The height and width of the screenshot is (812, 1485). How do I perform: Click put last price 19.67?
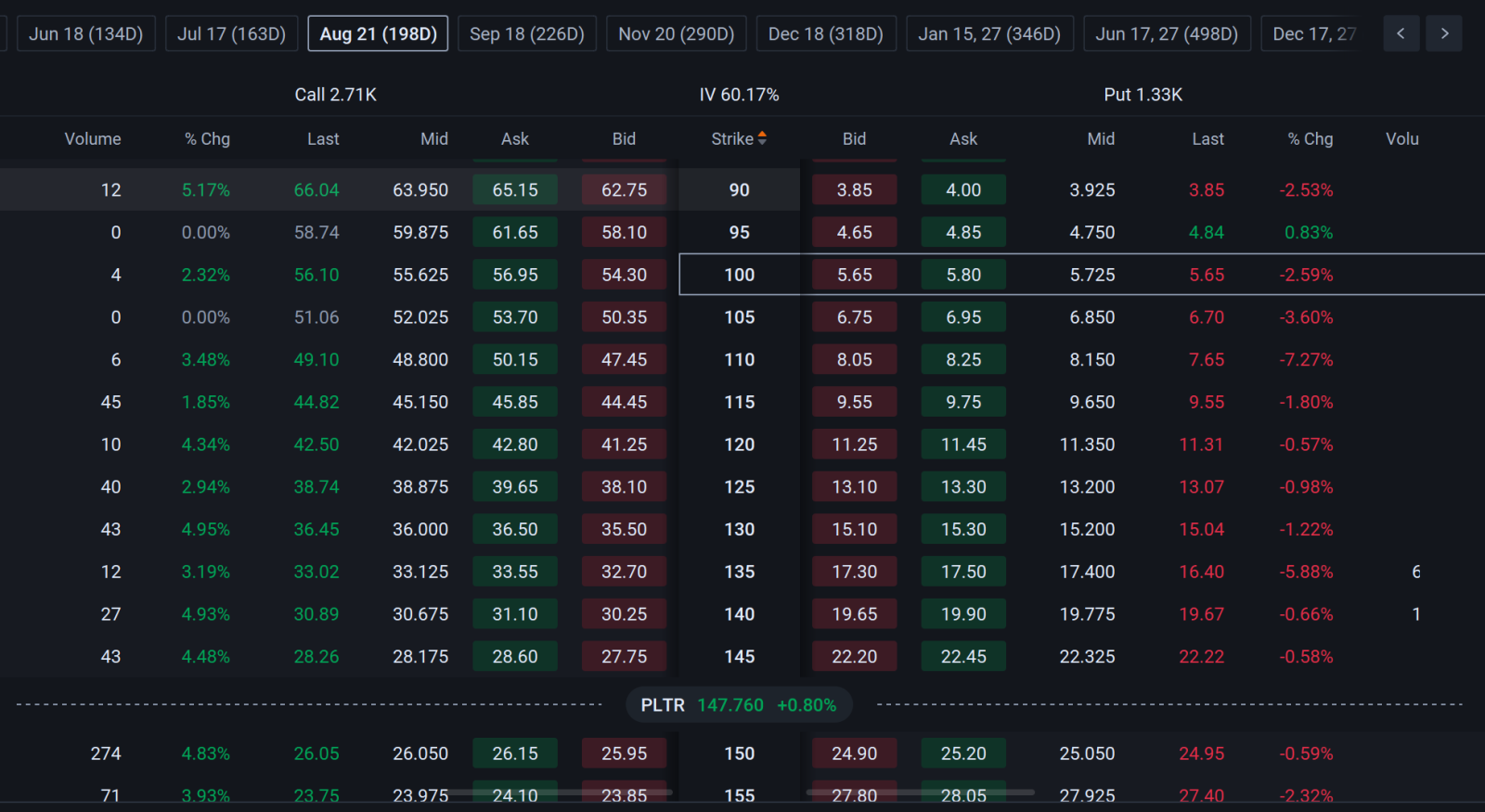pos(1202,613)
